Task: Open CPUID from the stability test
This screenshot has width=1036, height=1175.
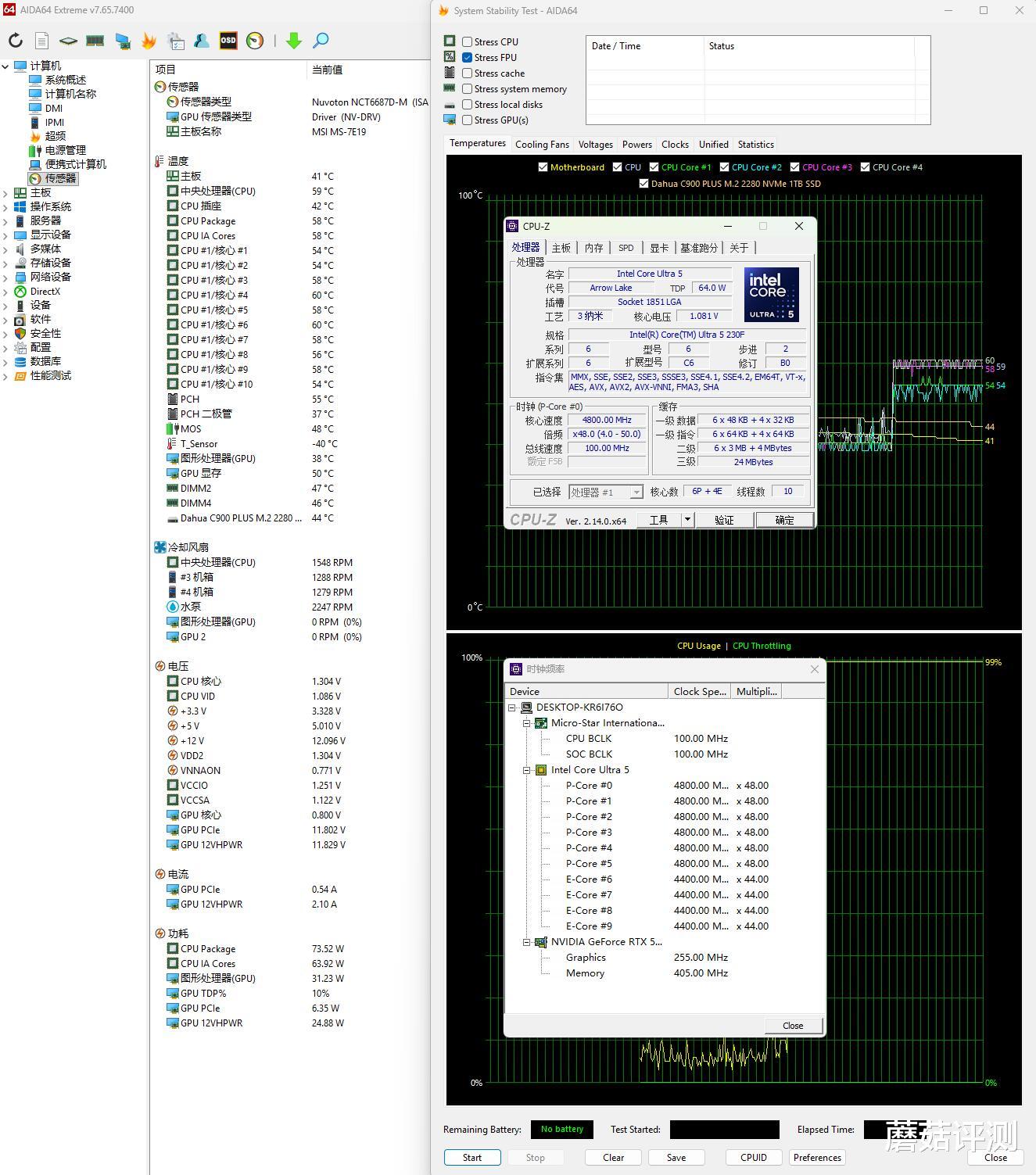Action: tap(754, 1158)
